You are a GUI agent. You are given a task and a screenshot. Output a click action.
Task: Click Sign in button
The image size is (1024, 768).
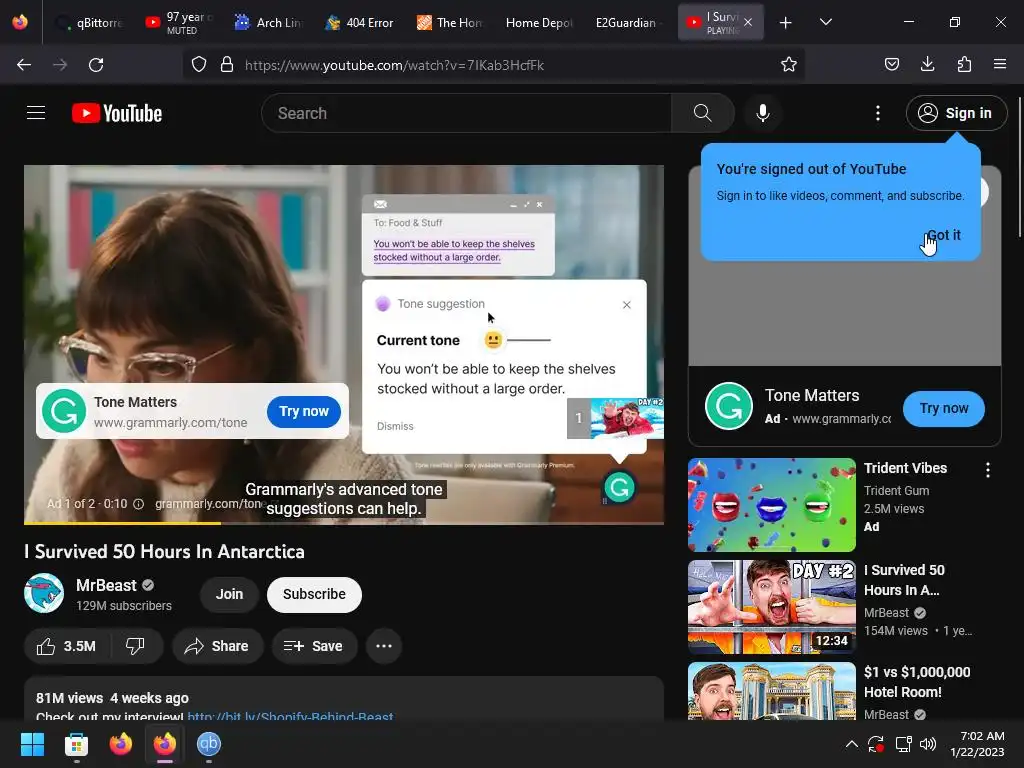point(956,113)
